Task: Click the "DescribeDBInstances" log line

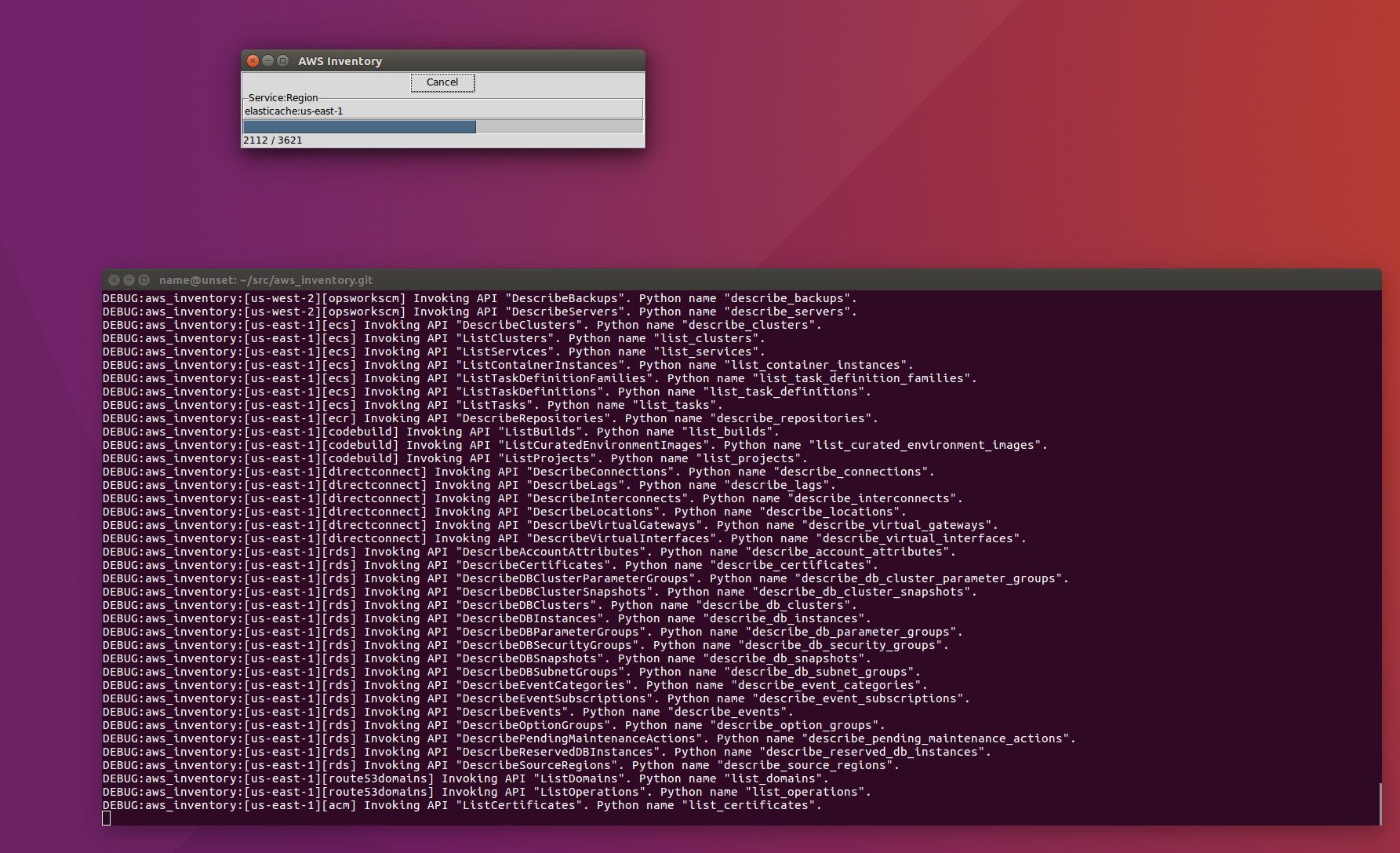Action: [487, 618]
